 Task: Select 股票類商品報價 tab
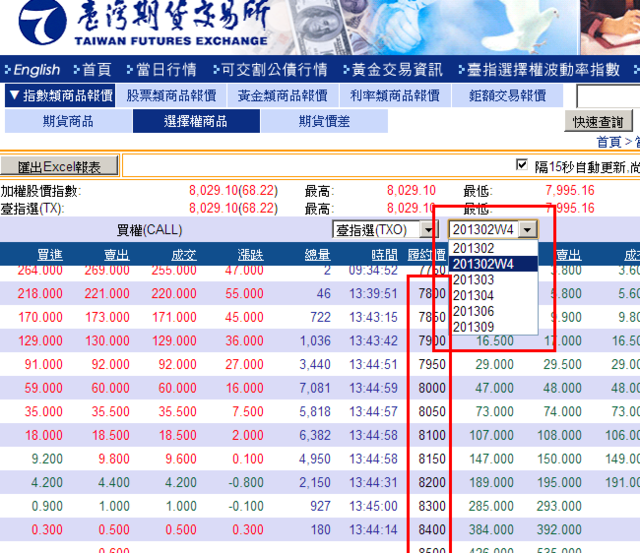171,95
